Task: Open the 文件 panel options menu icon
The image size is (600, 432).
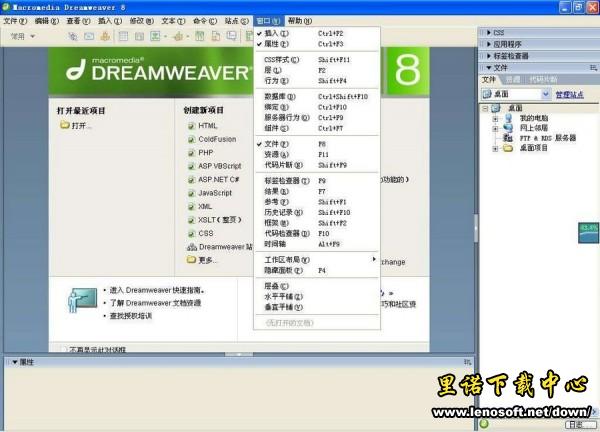Action: coord(593,68)
